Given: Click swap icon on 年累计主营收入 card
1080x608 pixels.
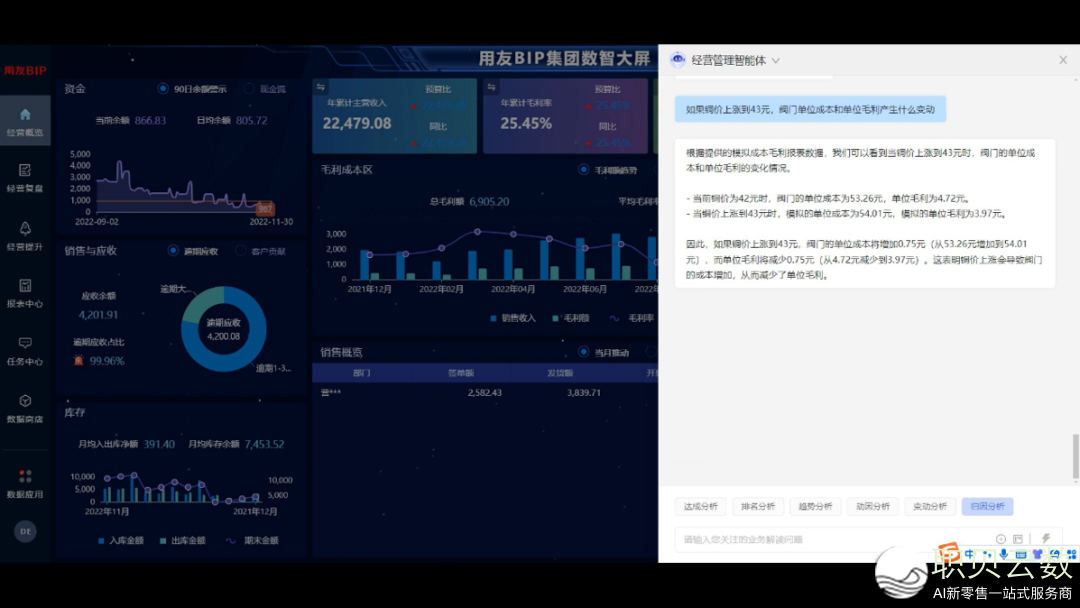Looking at the screenshot, I should (320, 87).
